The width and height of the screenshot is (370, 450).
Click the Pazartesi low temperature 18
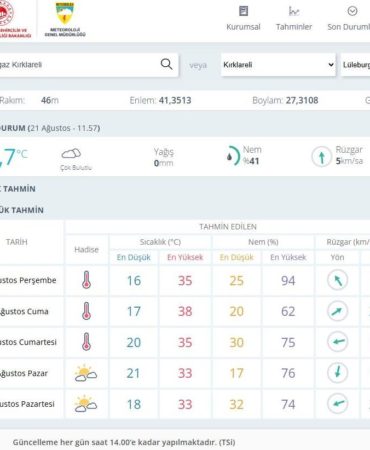click(134, 404)
